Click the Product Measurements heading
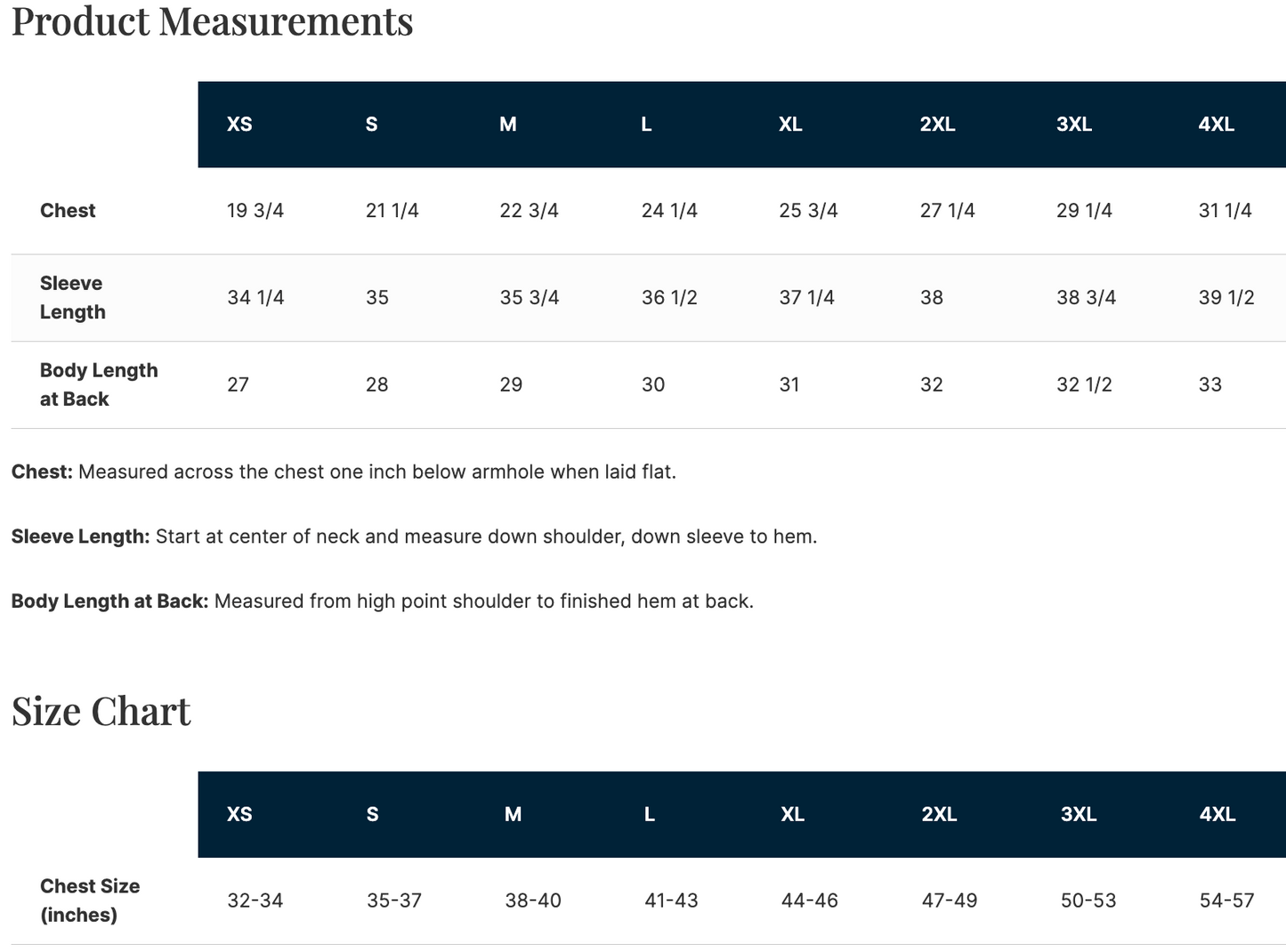The image size is (1286, 952). pos(212,21)
